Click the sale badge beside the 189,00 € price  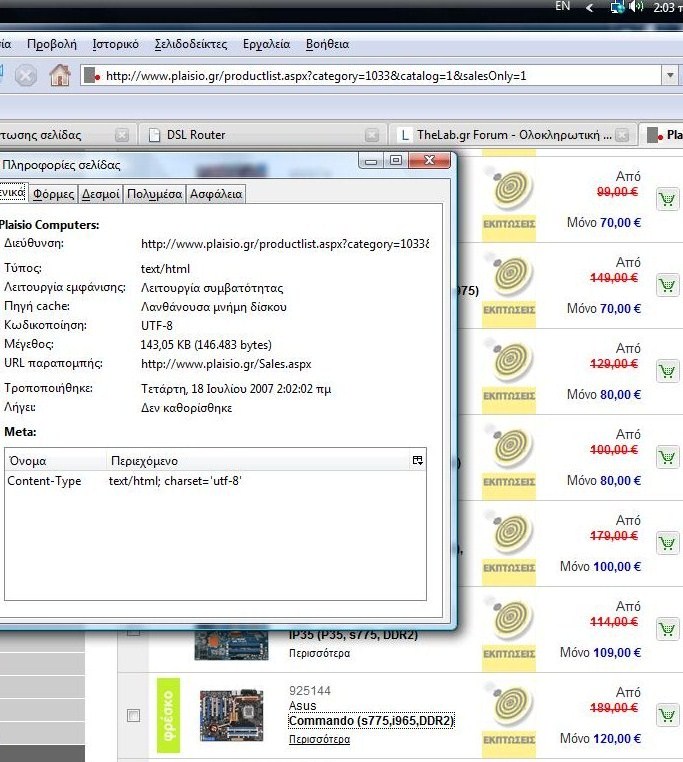(509, 718)
